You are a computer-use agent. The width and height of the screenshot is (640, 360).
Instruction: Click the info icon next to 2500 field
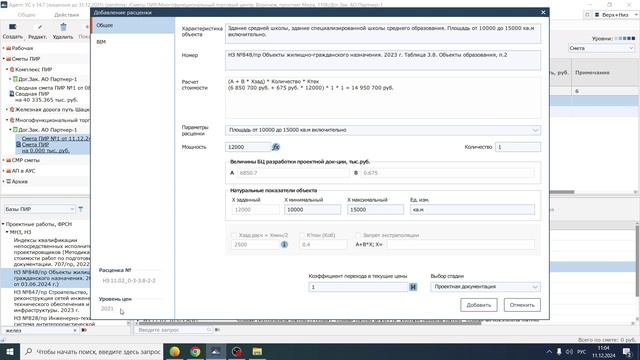coord(284,244)
